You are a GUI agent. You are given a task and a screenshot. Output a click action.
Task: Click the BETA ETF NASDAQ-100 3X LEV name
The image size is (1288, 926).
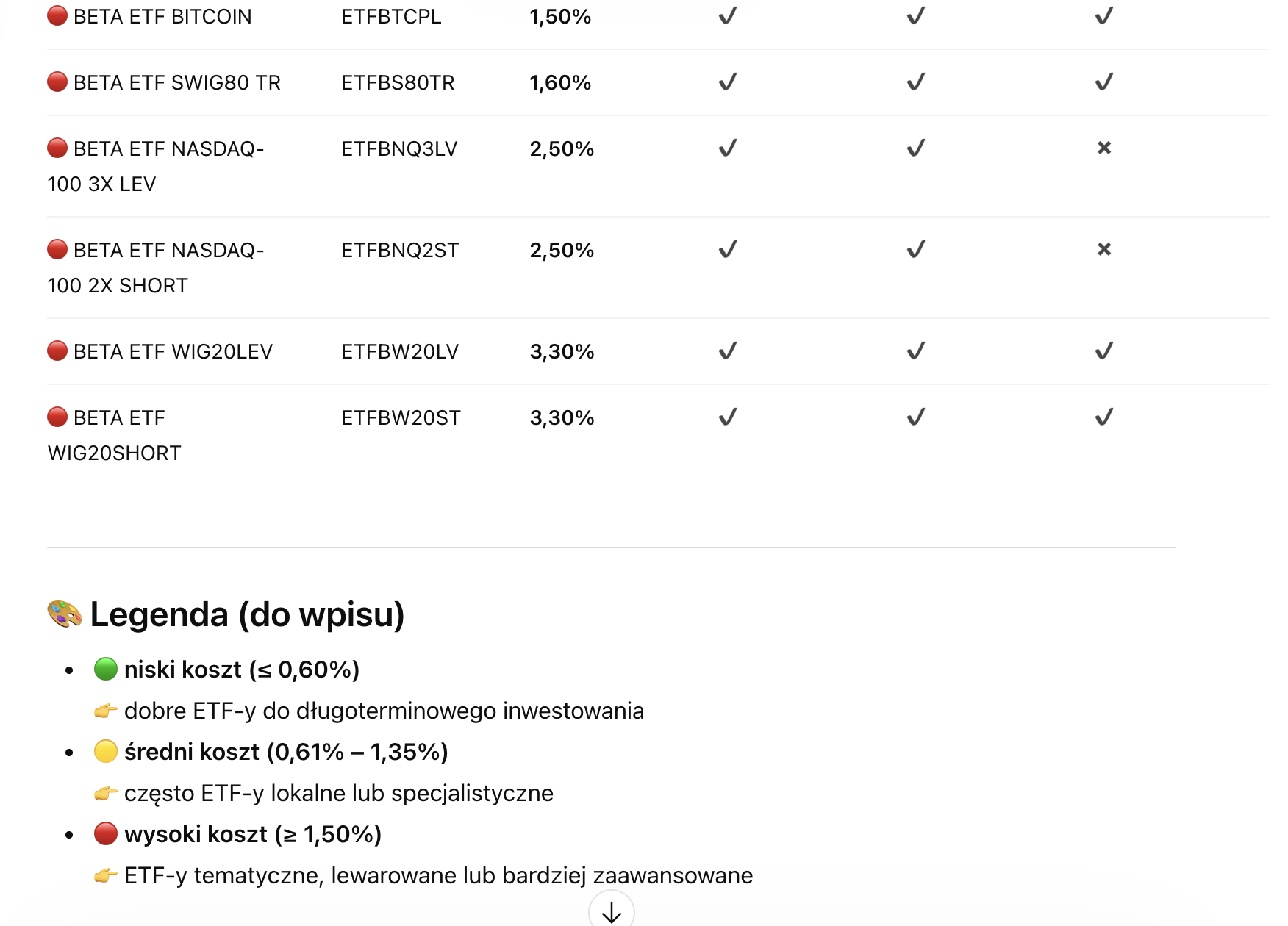156,166
